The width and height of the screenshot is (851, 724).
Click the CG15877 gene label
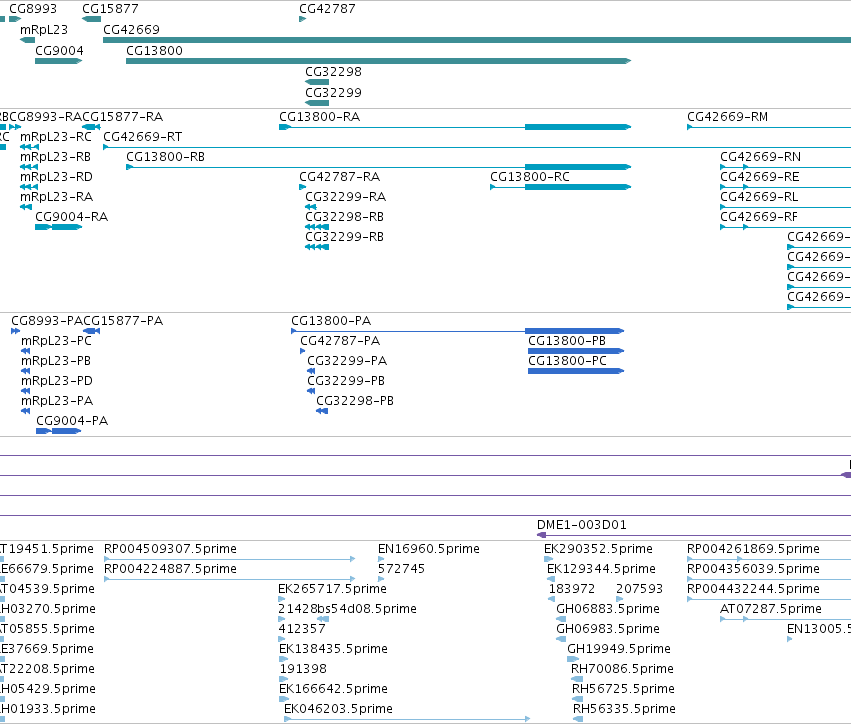pyautogui.click(x=110, y=9)
